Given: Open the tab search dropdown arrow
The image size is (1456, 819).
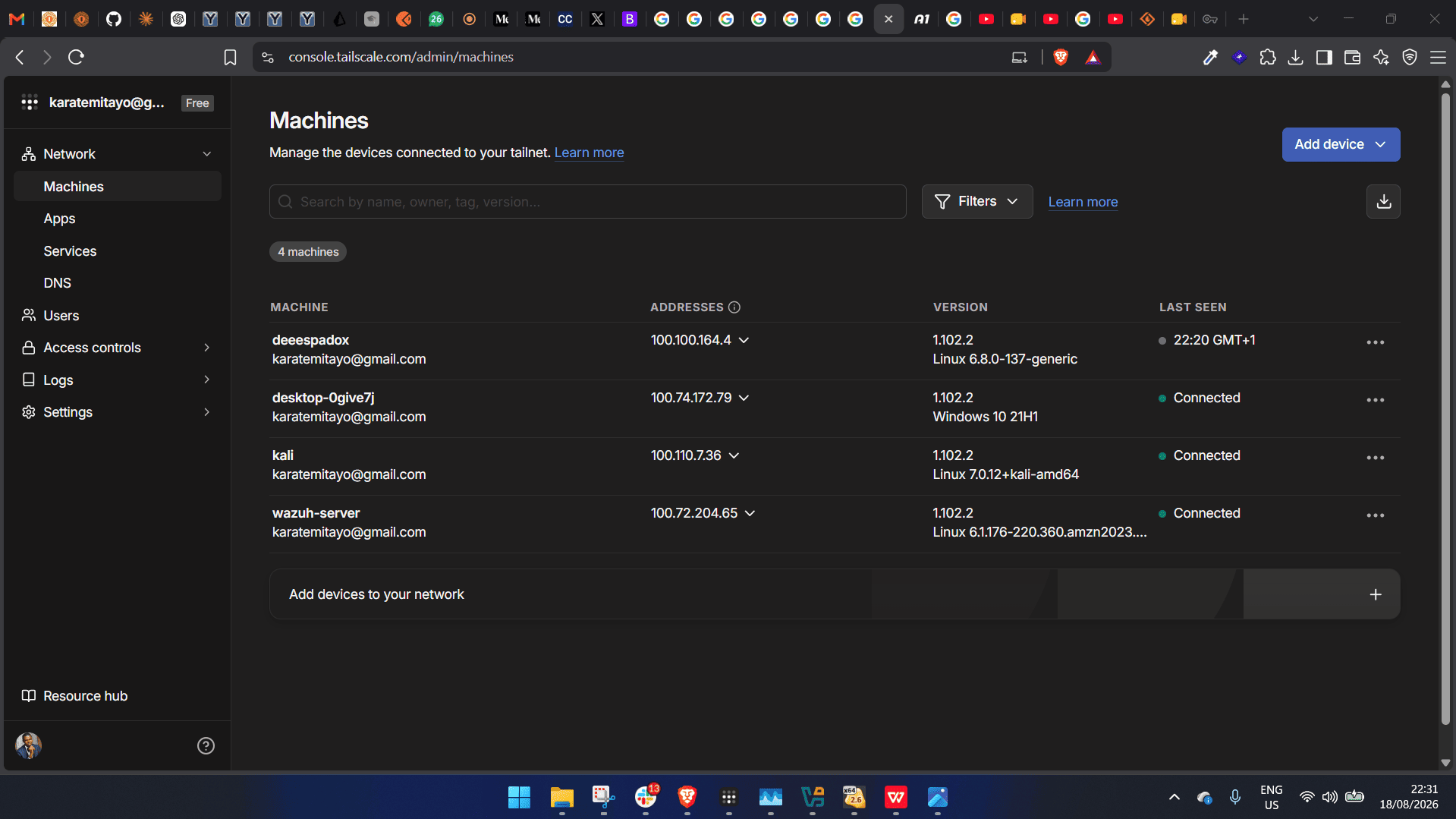Looking at the screenshot, I should [1313, 19].
